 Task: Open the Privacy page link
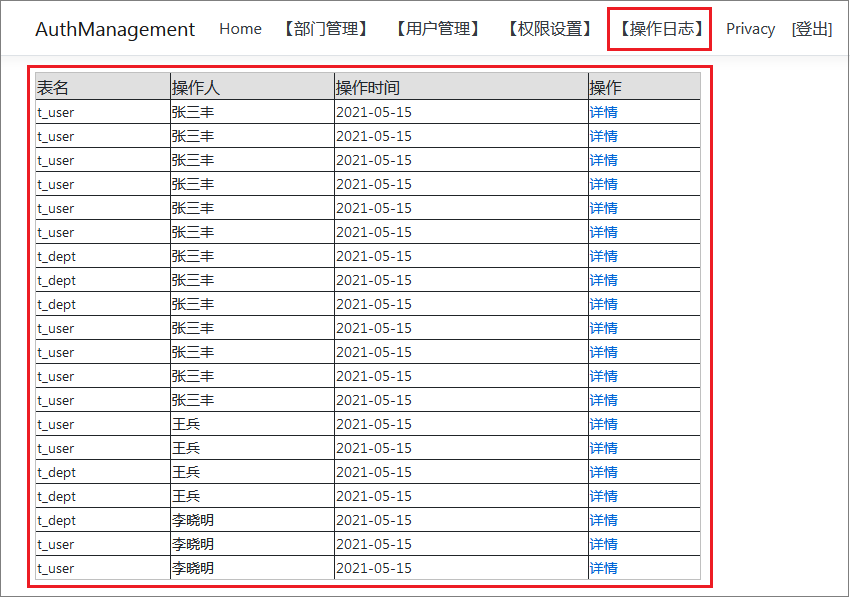coord(750,29)
